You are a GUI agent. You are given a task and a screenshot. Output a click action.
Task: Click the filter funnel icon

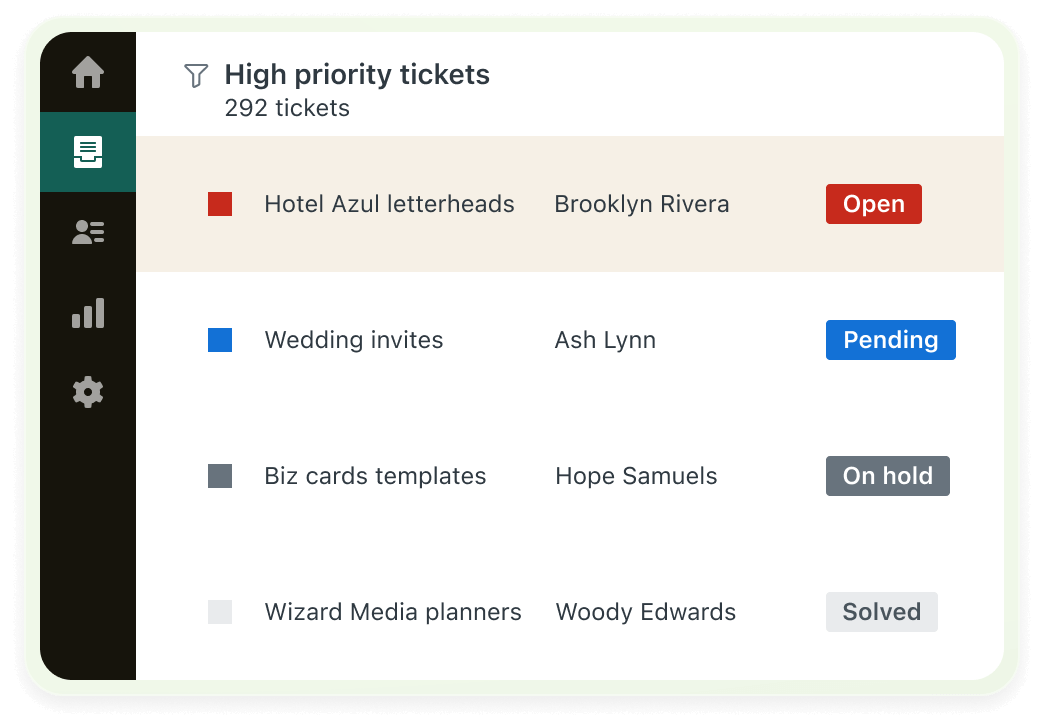coord(196,74)
